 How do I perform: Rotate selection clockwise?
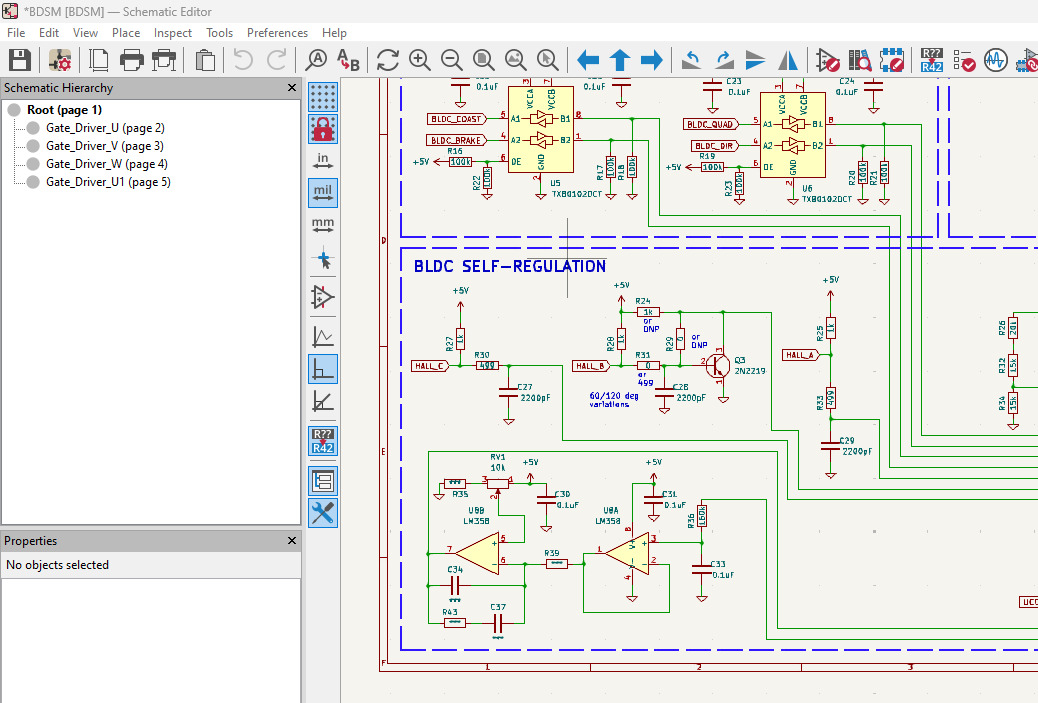(724, 60)
